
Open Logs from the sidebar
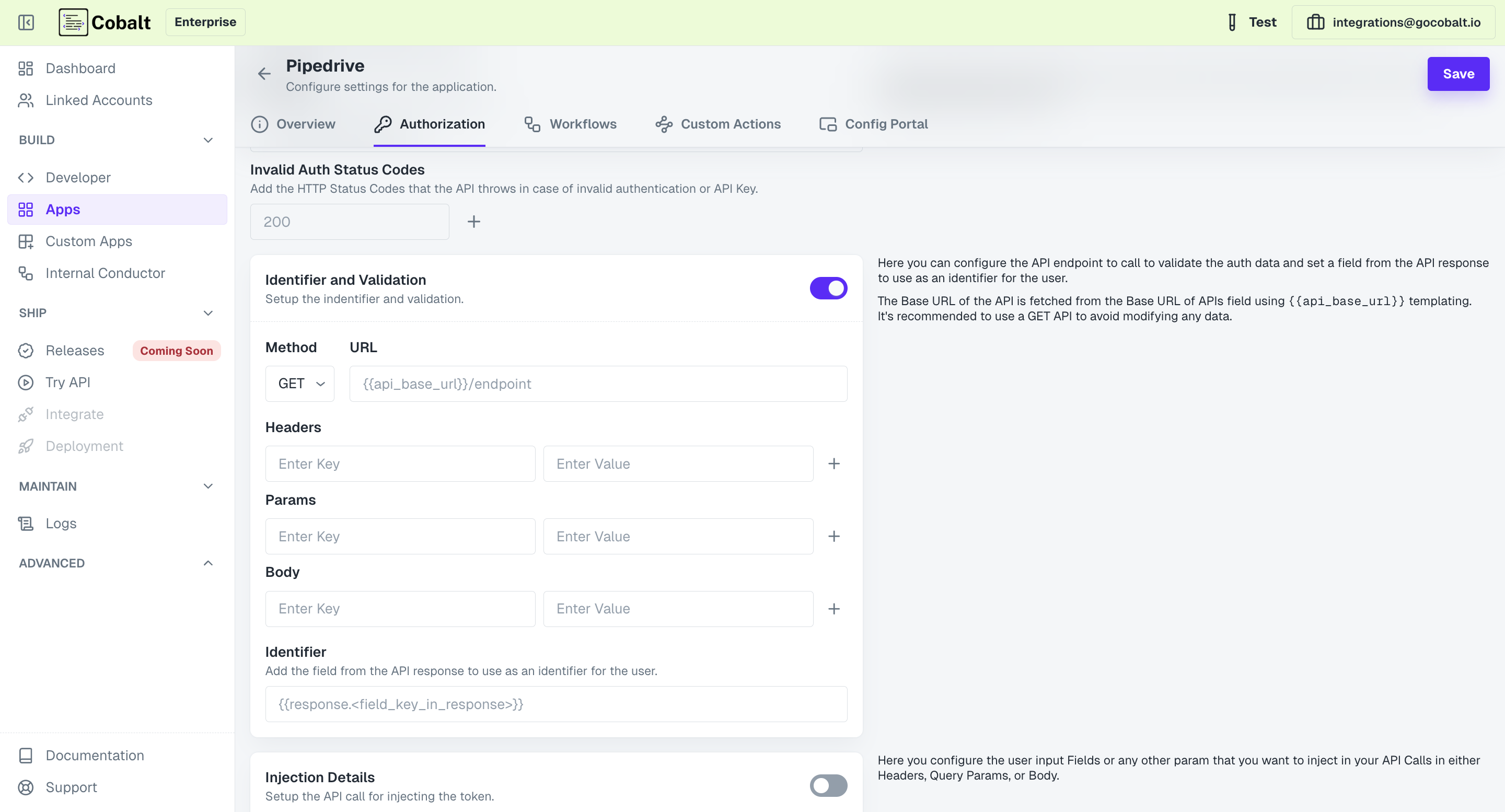61,524
